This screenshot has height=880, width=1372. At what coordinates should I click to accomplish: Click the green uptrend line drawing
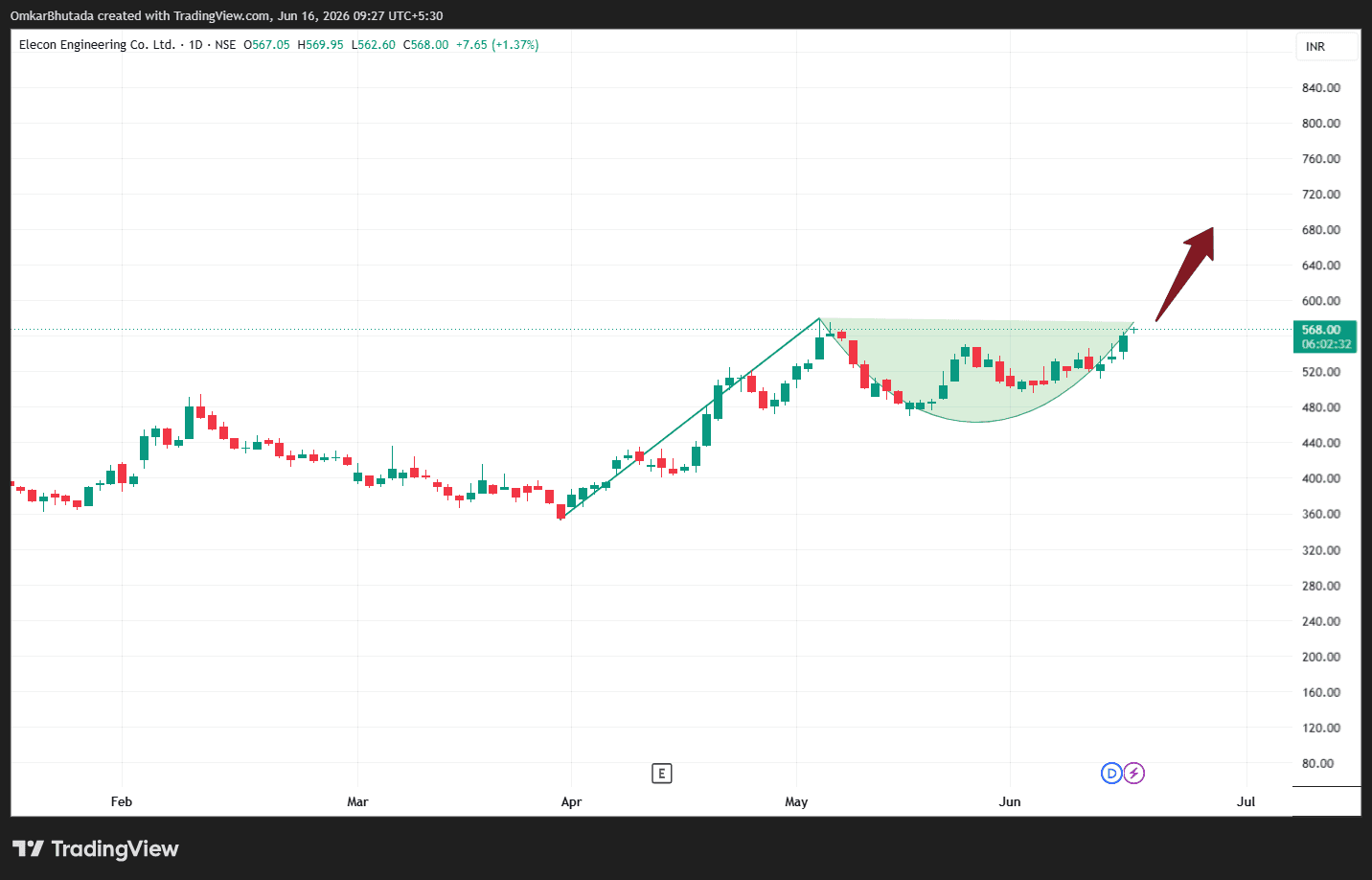690,419
